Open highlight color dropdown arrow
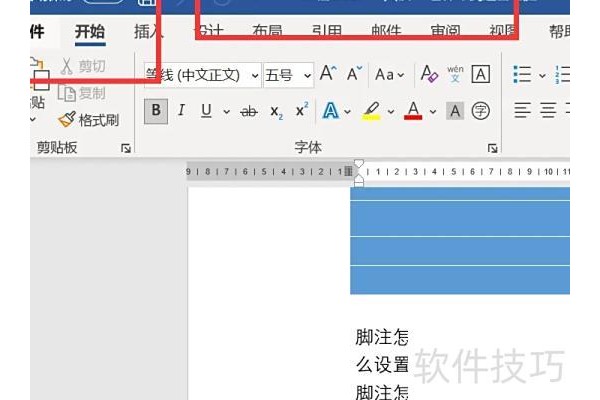The image size is (600, 400). coord(391,112)
